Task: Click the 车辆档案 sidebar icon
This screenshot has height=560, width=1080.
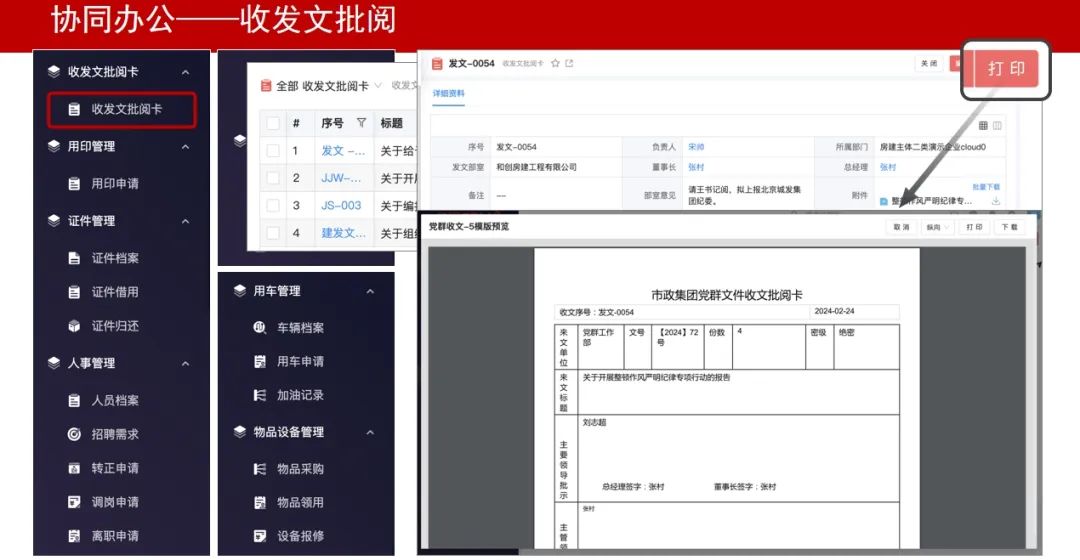Action: coord(259,328)
